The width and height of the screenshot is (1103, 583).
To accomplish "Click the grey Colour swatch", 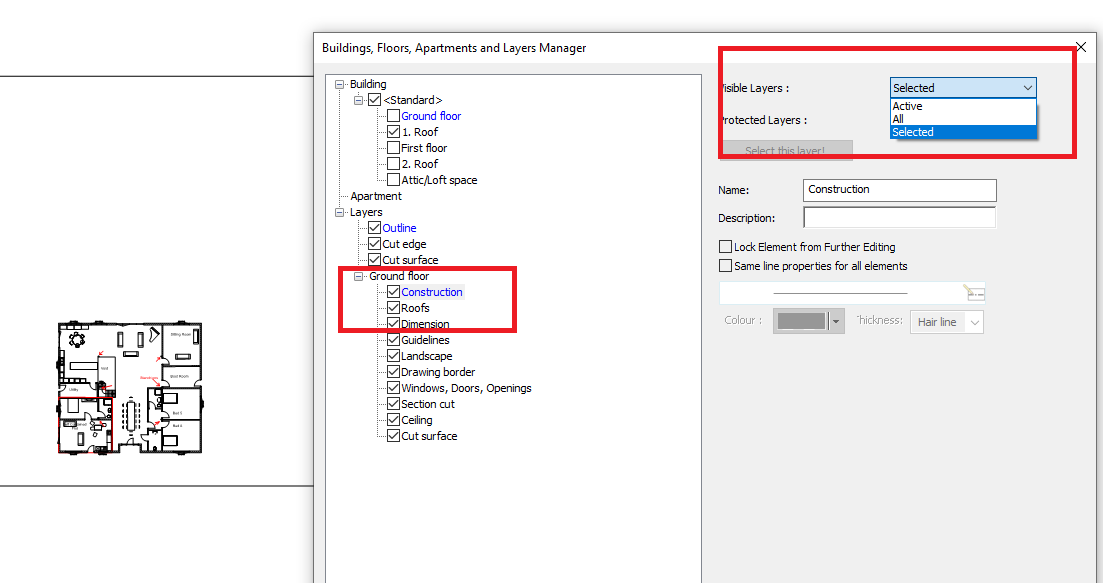I will coord(801,321).
